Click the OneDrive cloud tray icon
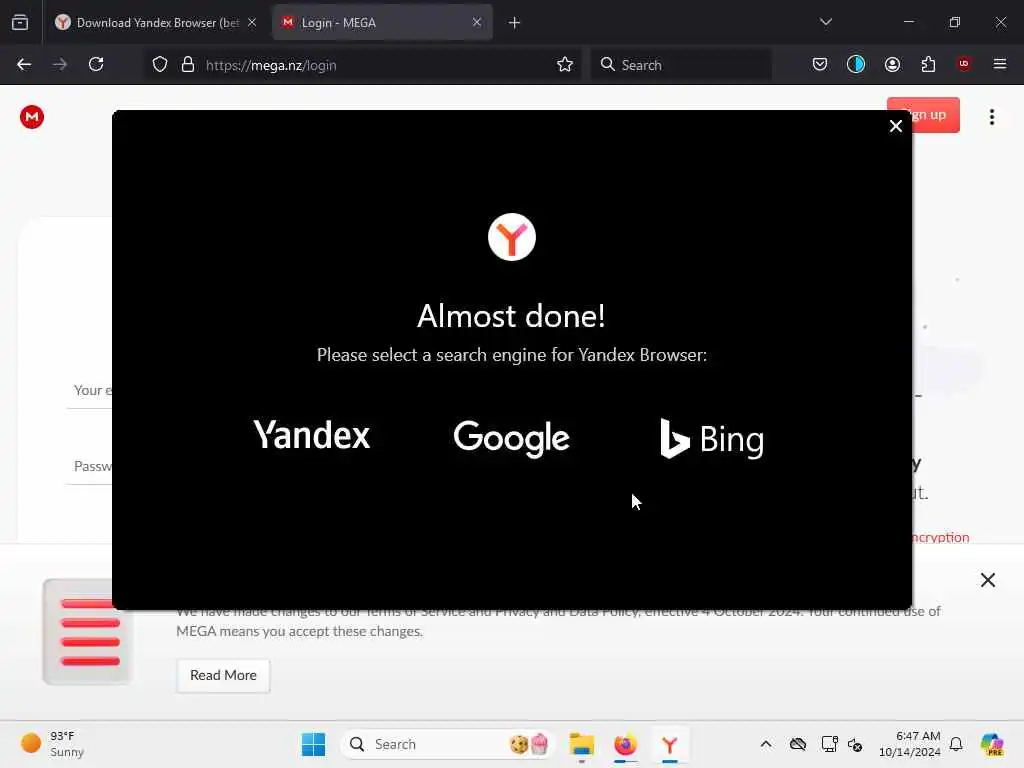1024x768 pixels. (797, 744)
